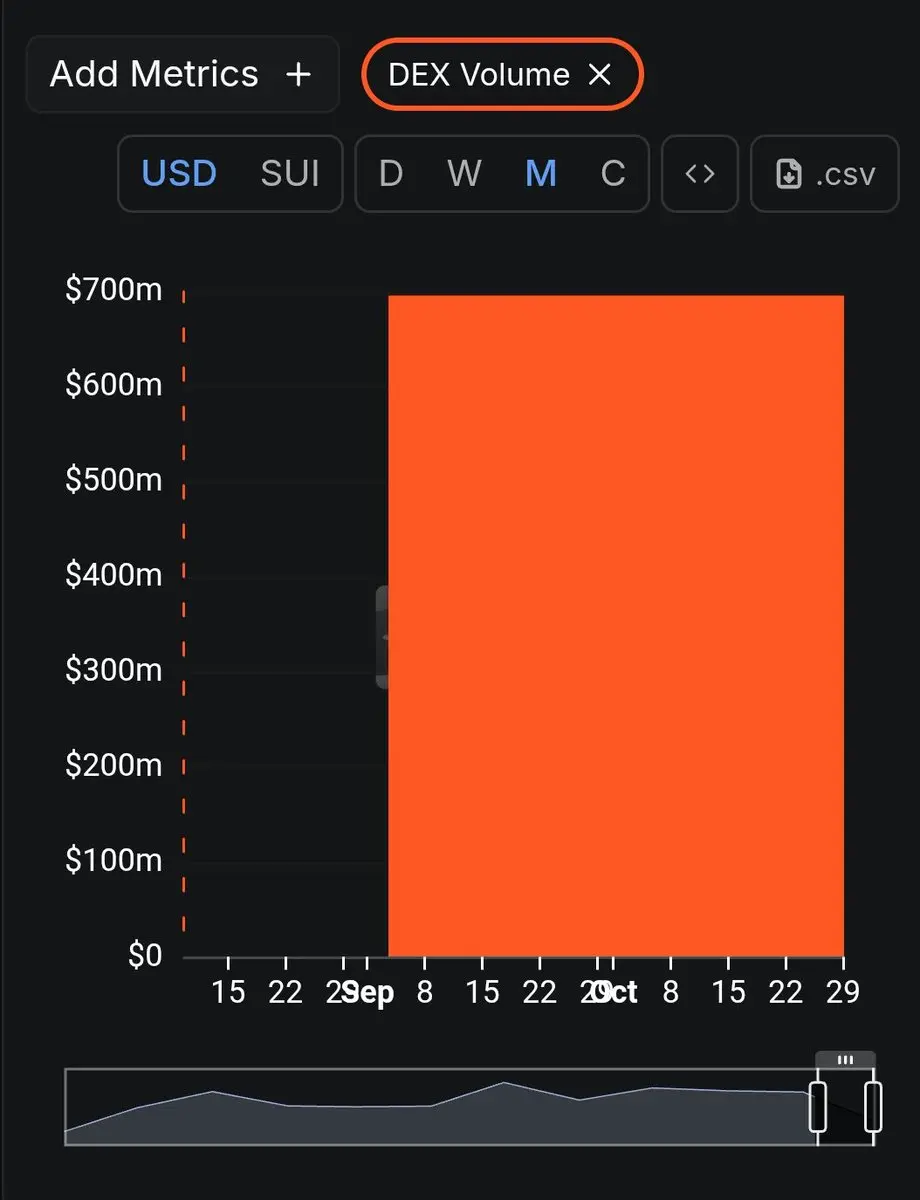Click the range selector grip handle on top
This screenshot has width=920, height=1200.
click(845, 1060)
